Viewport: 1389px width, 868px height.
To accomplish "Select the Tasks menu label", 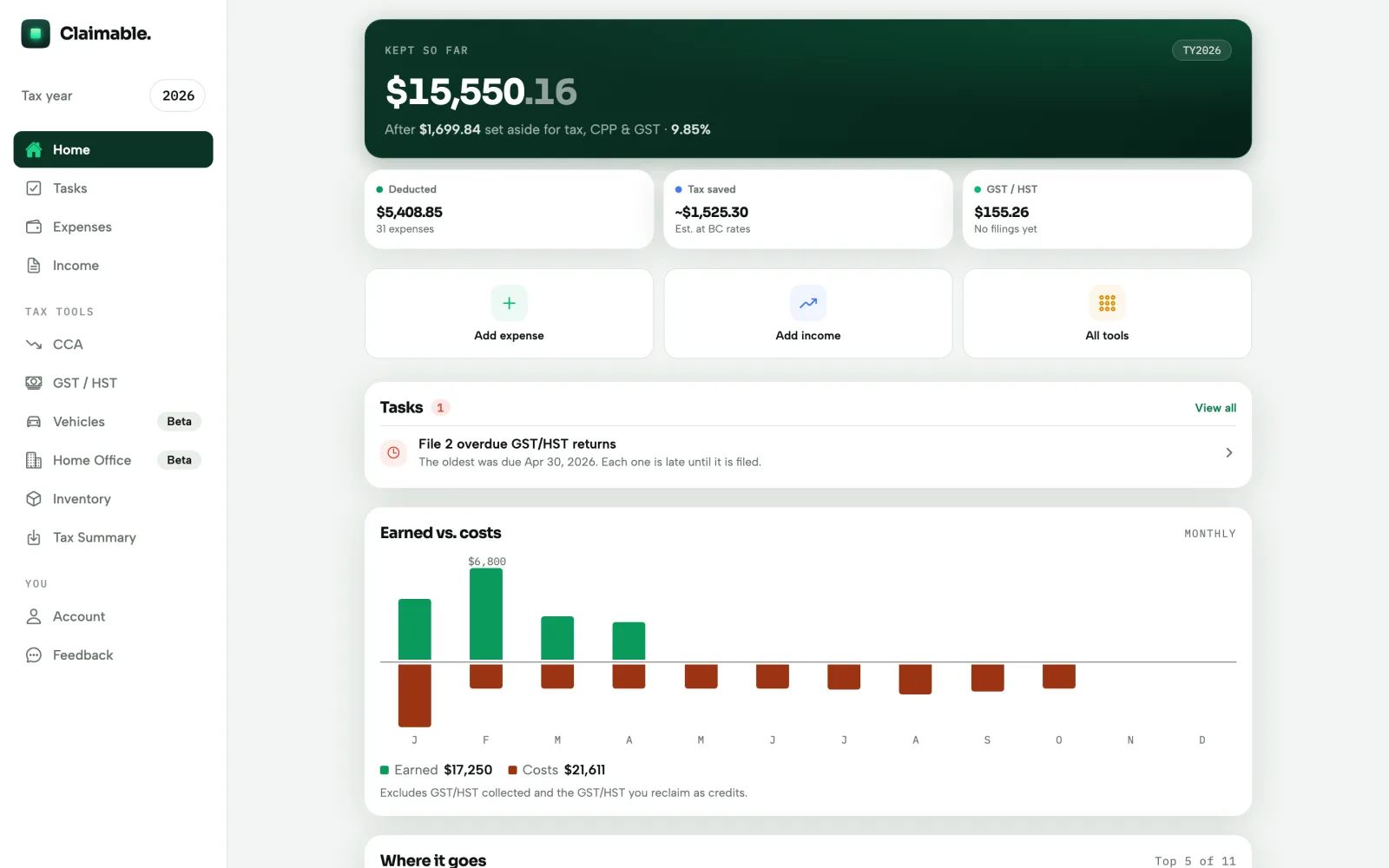I will pyautogui.click(x=70, y=188).
